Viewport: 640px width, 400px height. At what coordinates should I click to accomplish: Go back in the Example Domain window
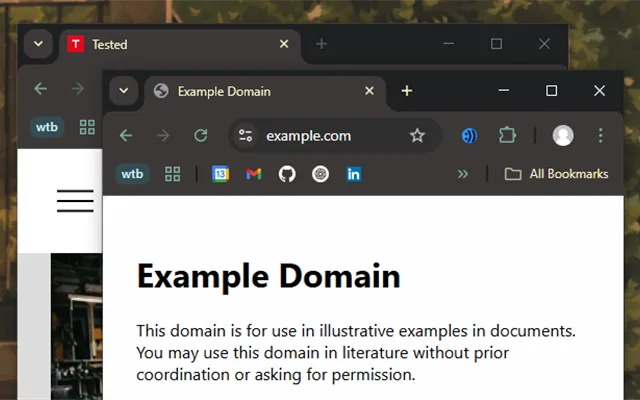(126, 136)
